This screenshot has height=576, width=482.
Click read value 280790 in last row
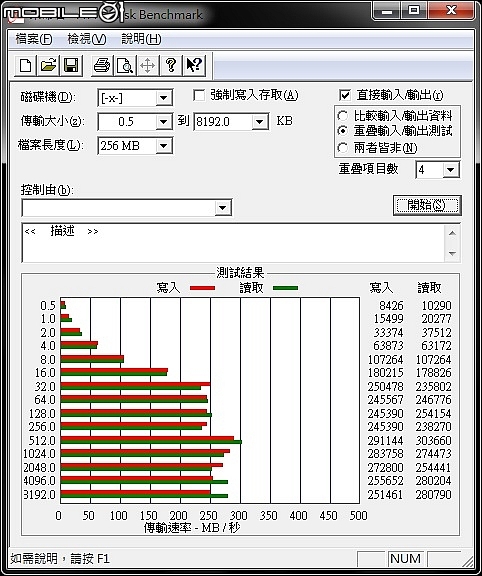(x=434, y=494)
